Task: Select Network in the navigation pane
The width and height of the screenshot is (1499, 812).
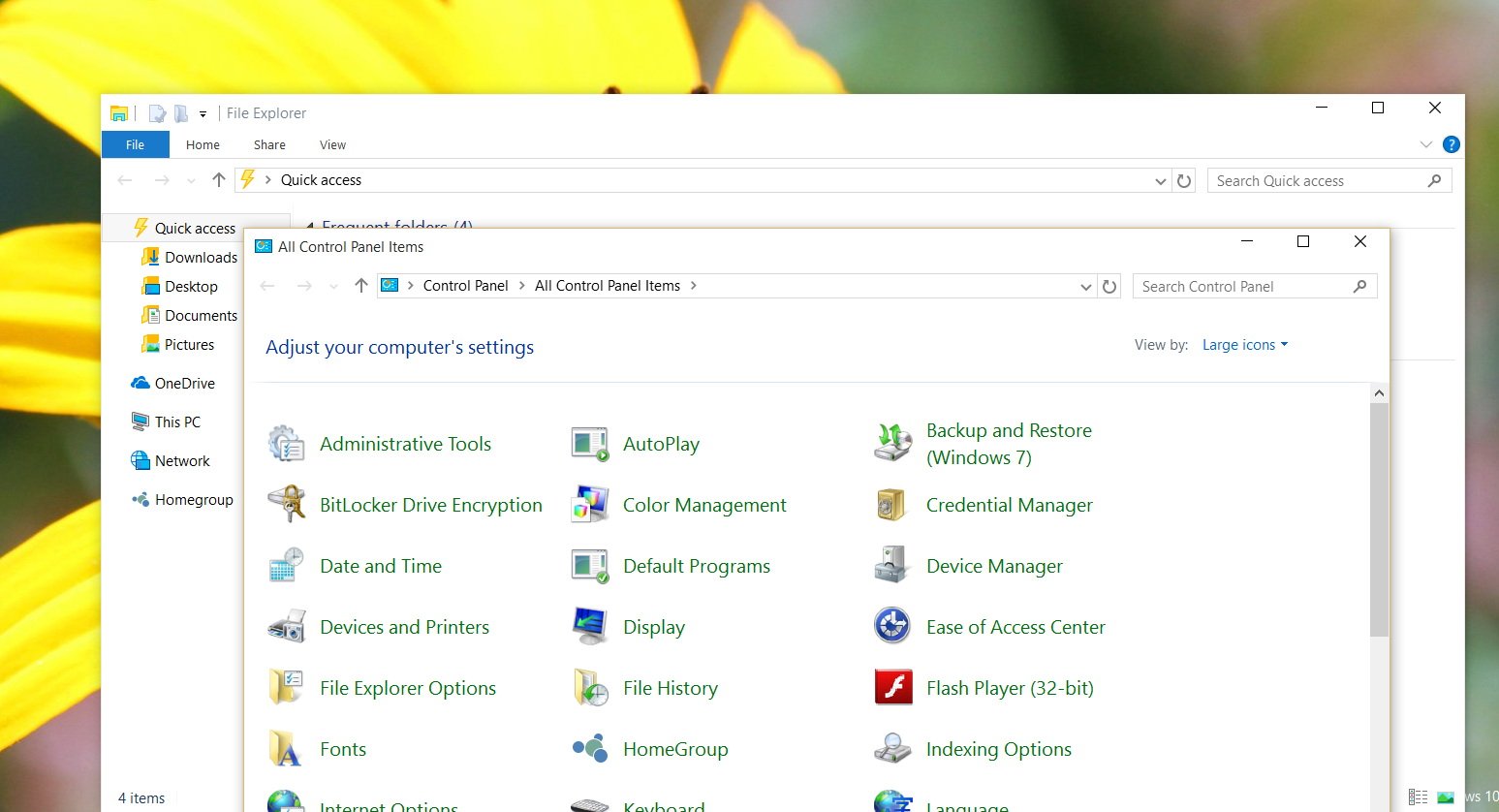Action: click(171, 460)
